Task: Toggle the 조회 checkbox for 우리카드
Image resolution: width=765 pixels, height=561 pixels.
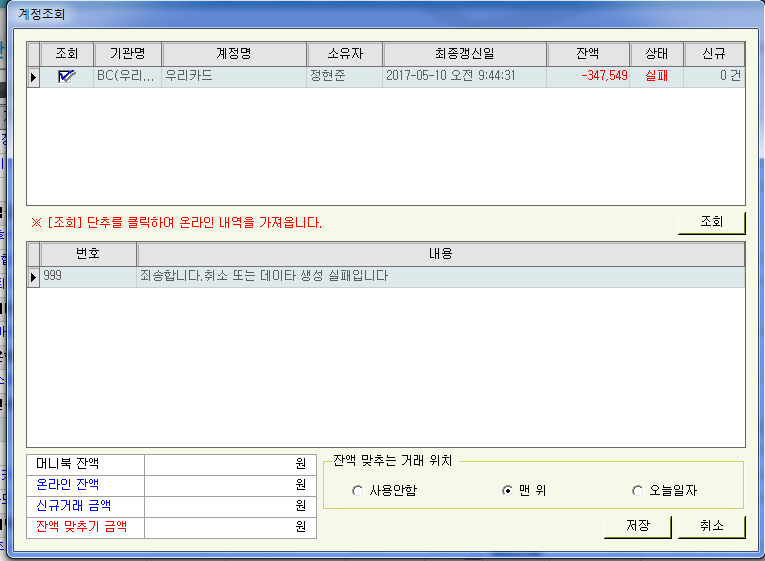Action: point(67,76)
